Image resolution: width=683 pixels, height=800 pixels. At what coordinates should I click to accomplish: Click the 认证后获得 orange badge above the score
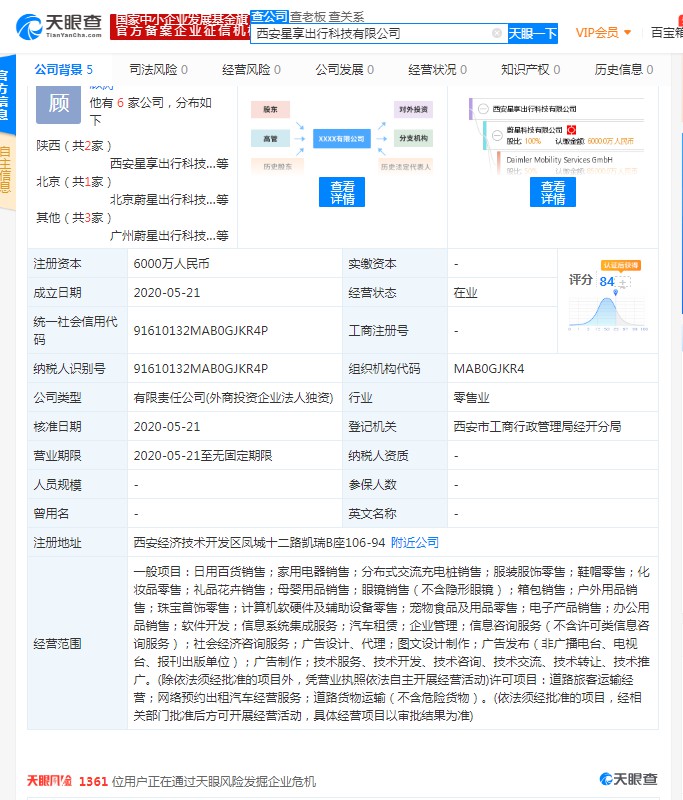pyautogui.click(x=621, y=265)
